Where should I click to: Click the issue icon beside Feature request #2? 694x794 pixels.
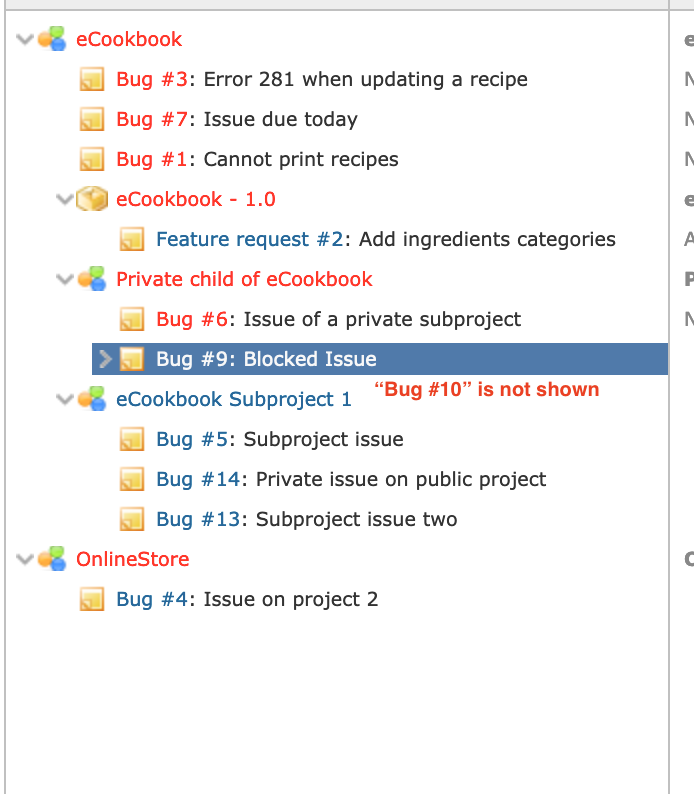coord(132,240)
